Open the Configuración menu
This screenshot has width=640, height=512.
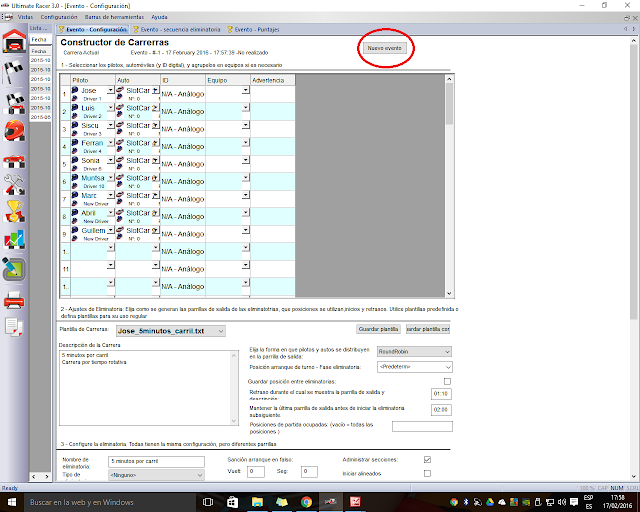click(59, 17)
